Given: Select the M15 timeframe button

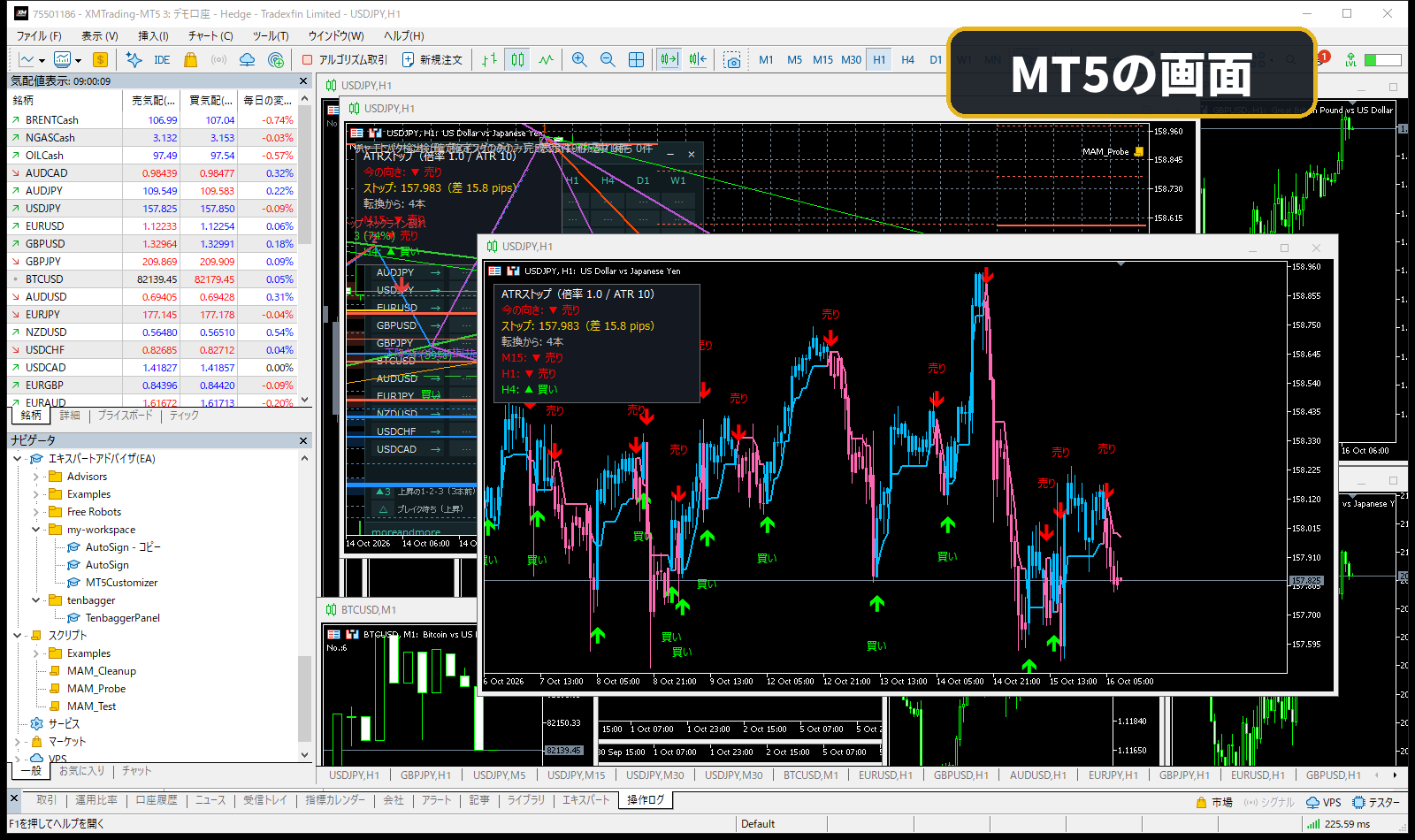Looking at the screenshot, I should point(822,60).
